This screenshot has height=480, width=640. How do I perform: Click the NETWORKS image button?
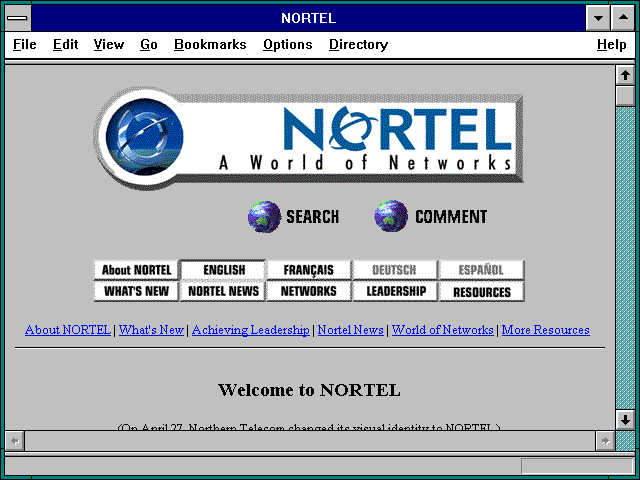(x=309, y=291)
